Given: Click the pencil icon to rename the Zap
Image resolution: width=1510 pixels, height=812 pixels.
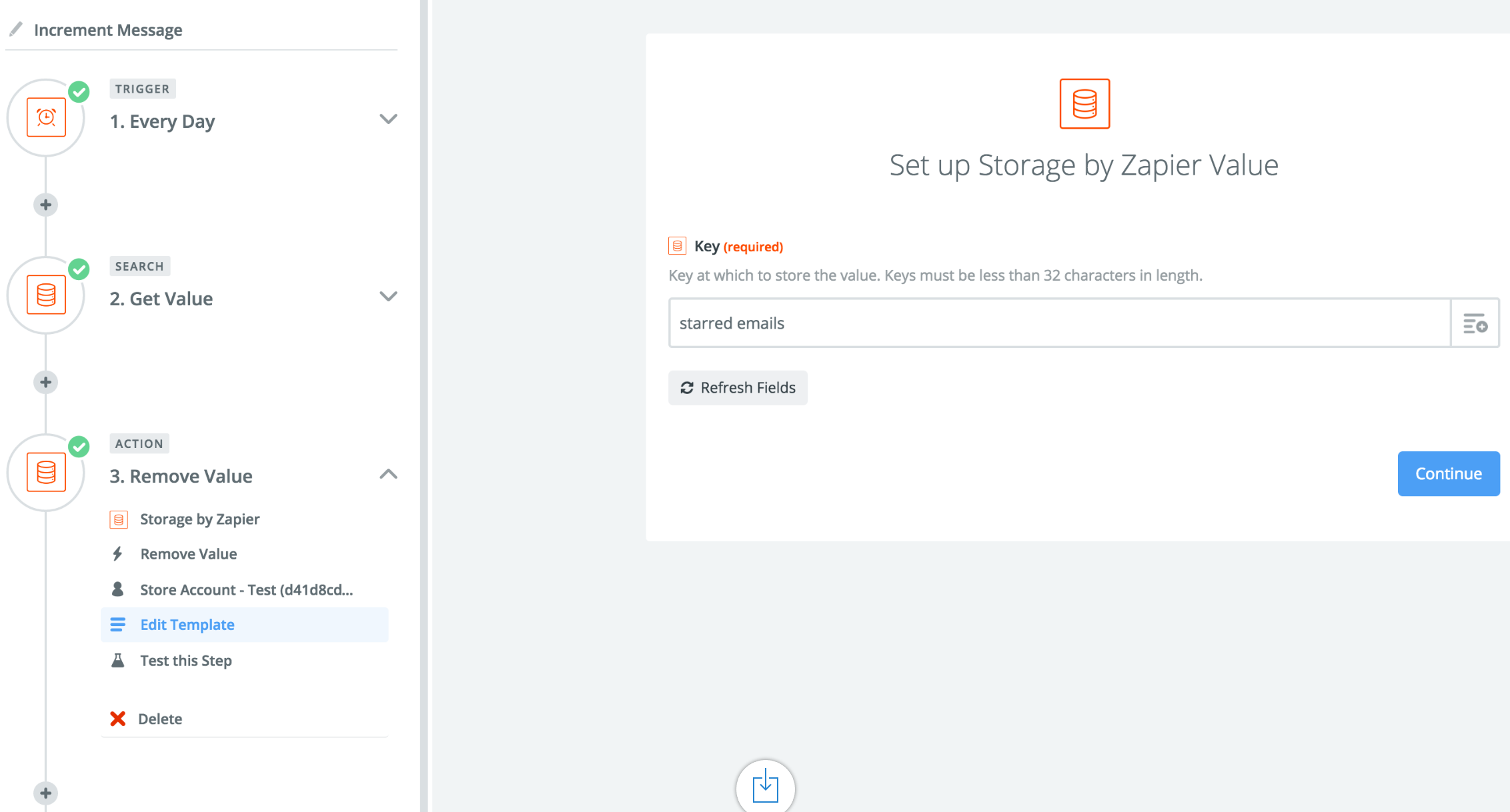Looking at the screenshot, I should [16, 29].
